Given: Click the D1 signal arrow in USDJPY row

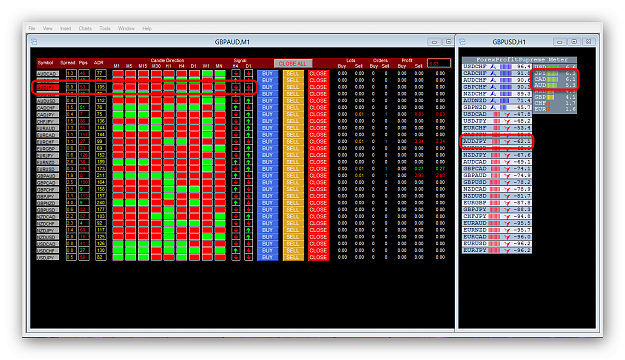Looking at the screenshot, I should tap(248, 257).
